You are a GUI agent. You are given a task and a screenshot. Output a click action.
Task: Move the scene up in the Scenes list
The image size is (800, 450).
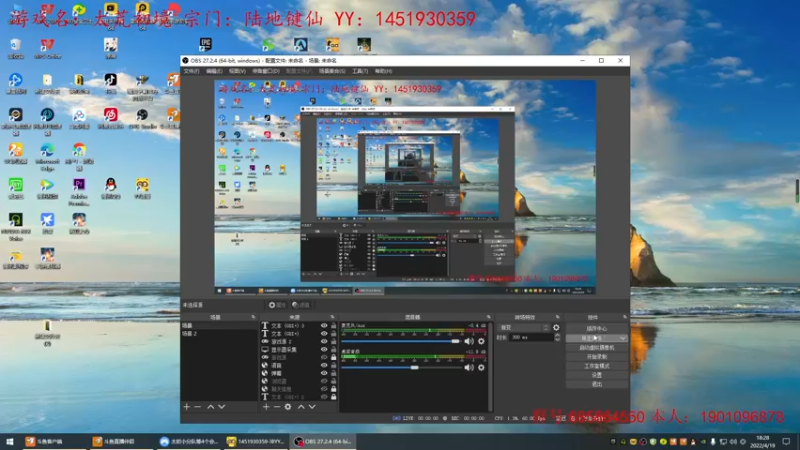point(211,407)
